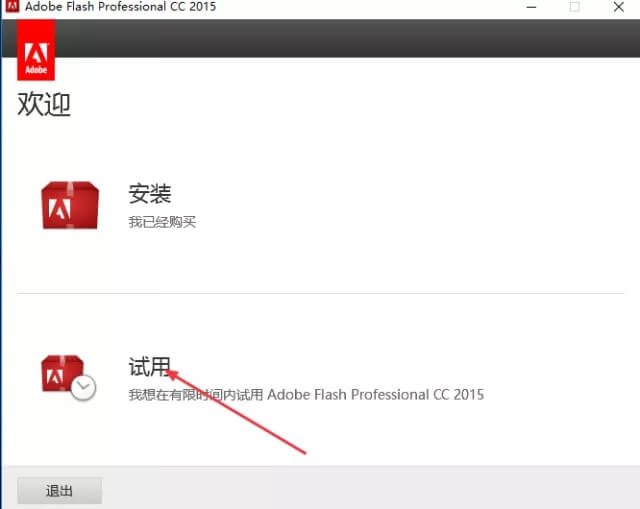Click the disabled maximize window button

click(575, 7)
